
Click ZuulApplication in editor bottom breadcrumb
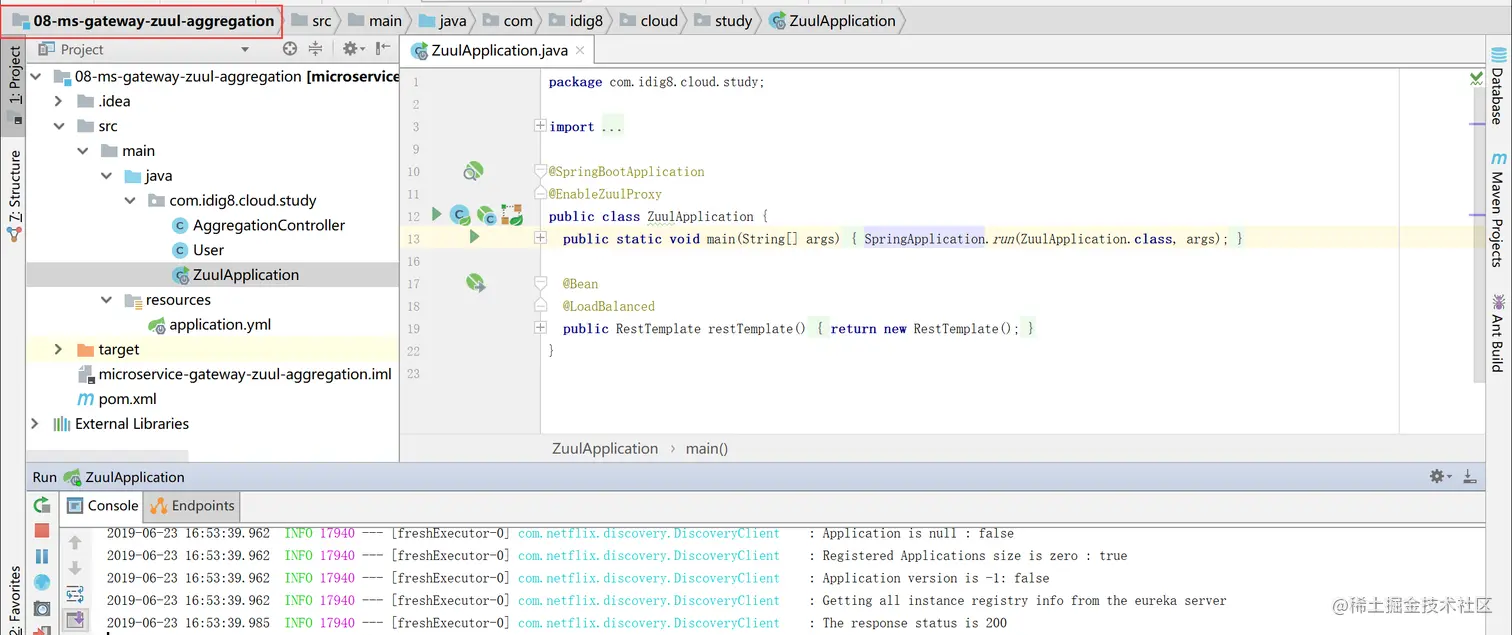point(605,449)
